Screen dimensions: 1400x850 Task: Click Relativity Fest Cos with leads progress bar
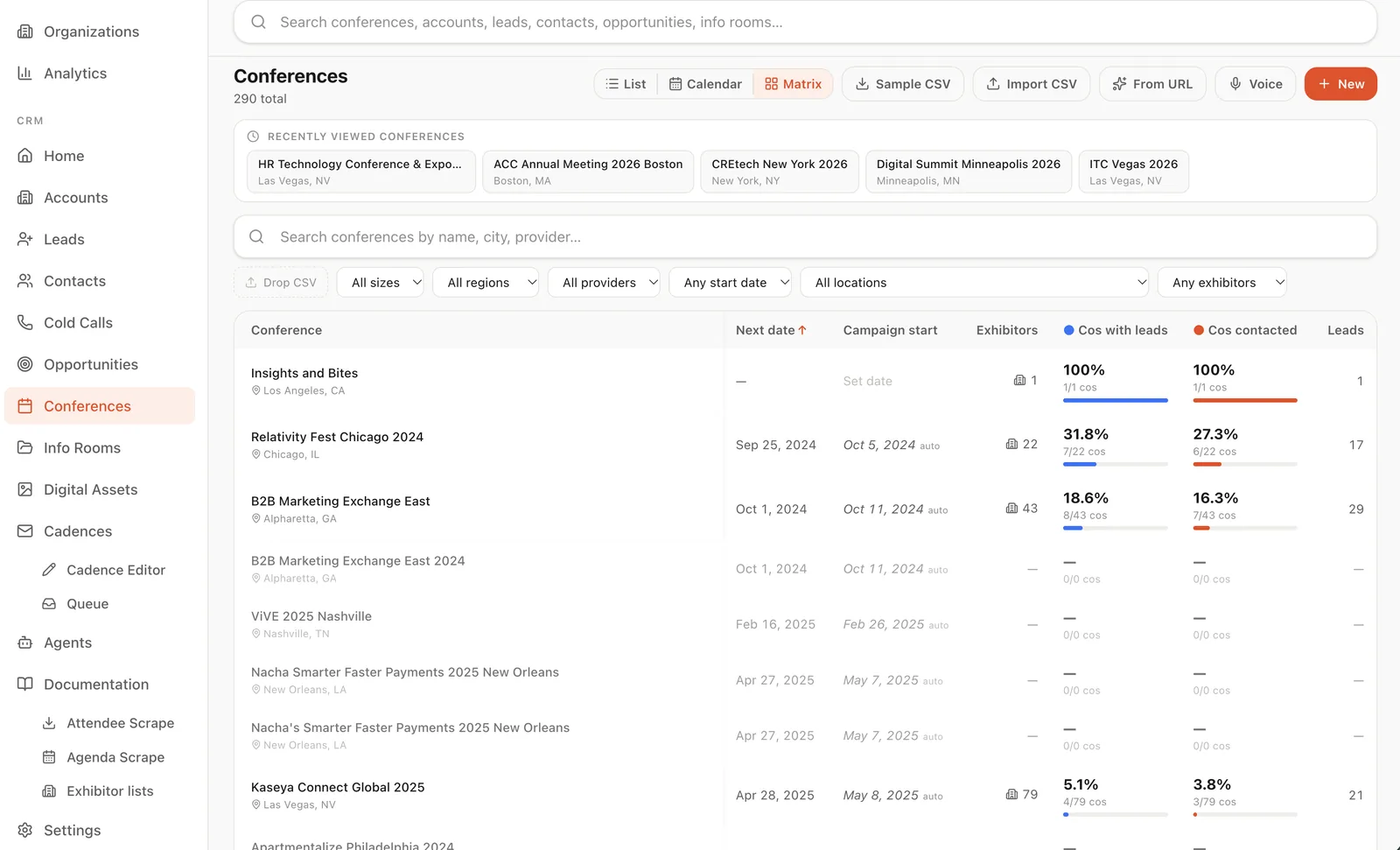point(1116,464)
